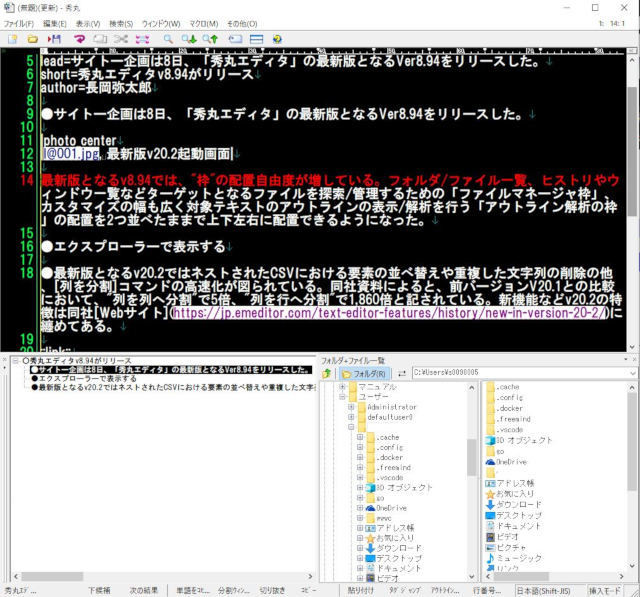Click the greyed Cut scissors toolbar icon
Screen dimensions: 640x597
pos(121,39)
